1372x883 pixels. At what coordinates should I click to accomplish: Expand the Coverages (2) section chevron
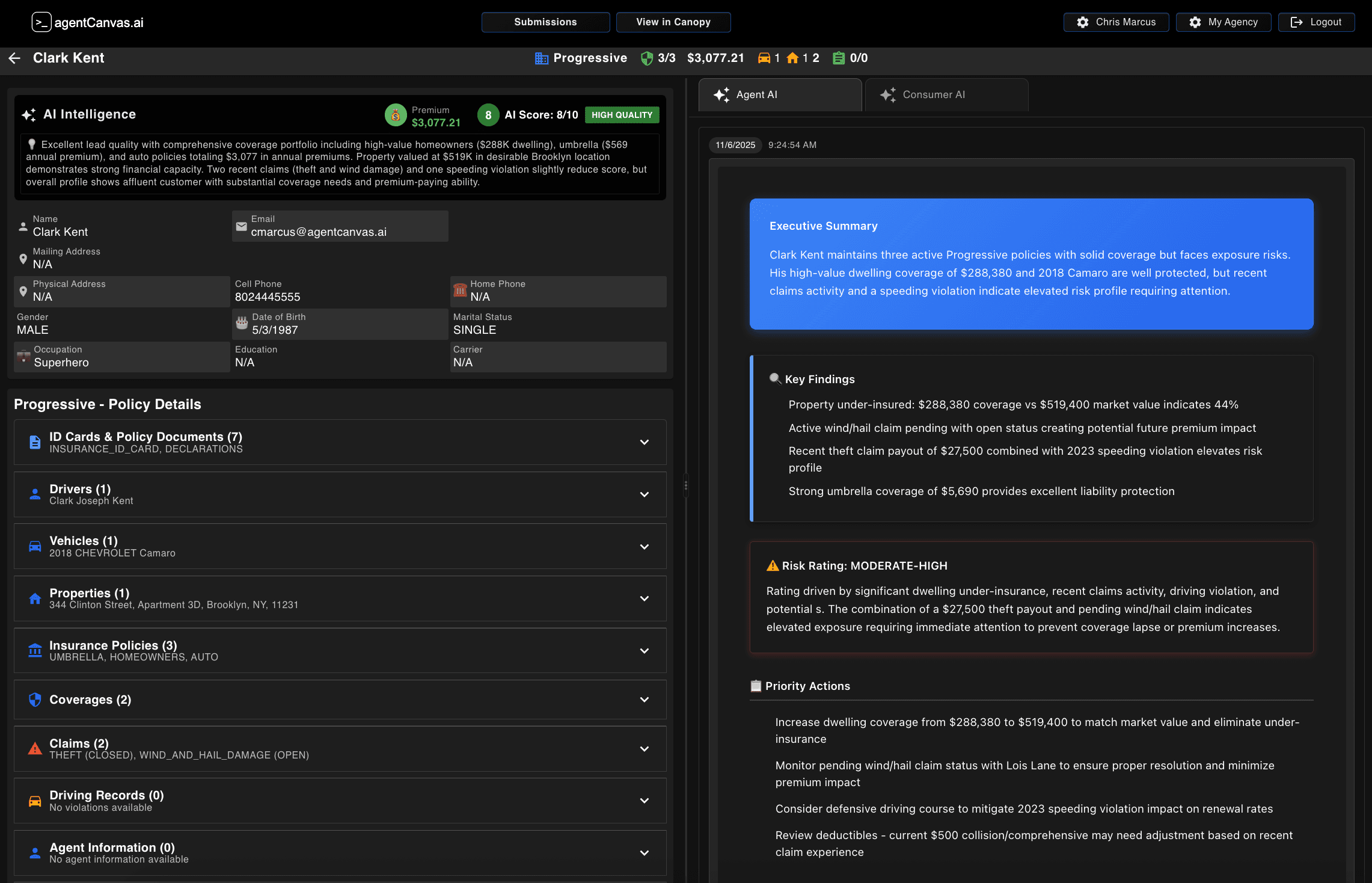pos(645,700)
